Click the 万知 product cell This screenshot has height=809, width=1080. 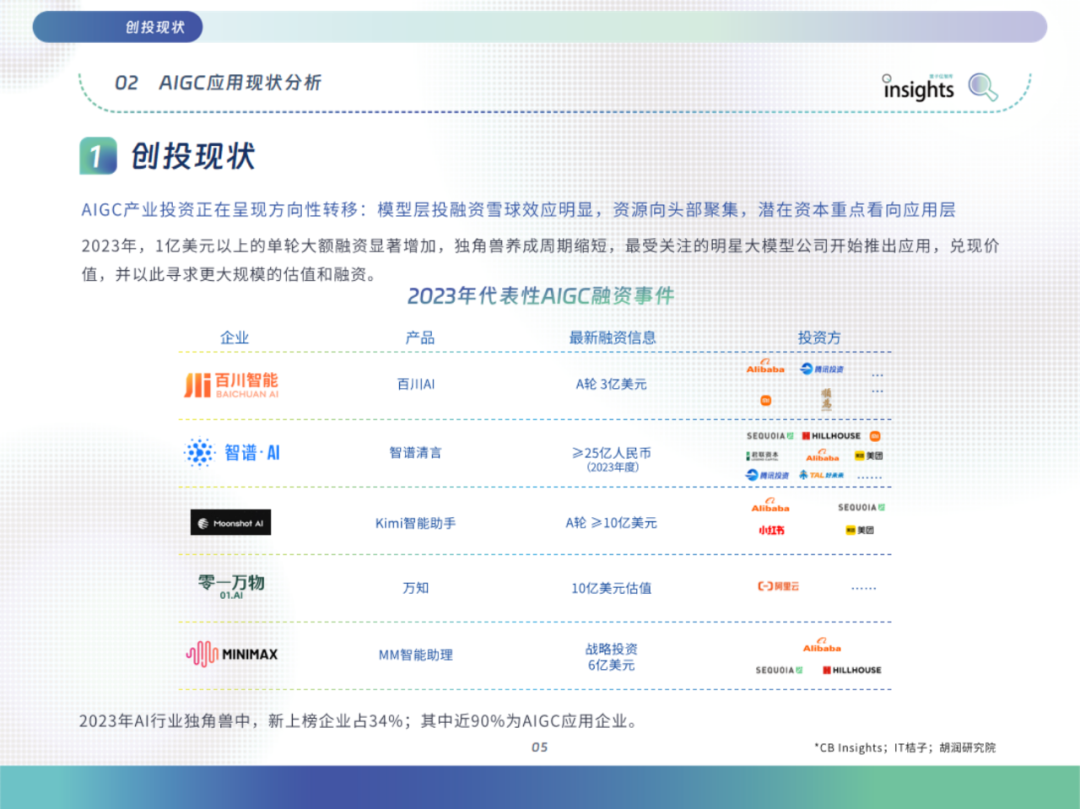click(x=415, y=587)
